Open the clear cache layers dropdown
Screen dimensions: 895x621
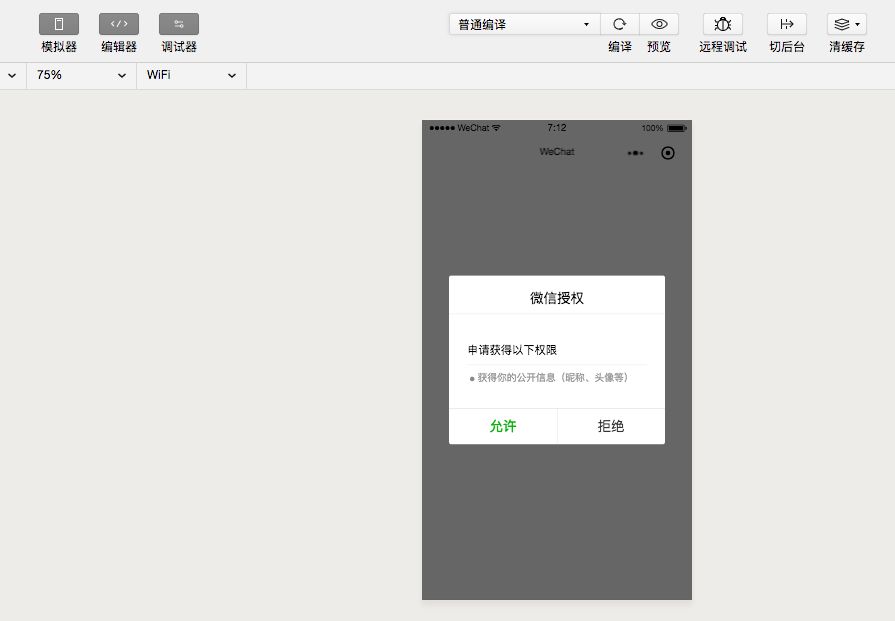[x=846, y=24]
